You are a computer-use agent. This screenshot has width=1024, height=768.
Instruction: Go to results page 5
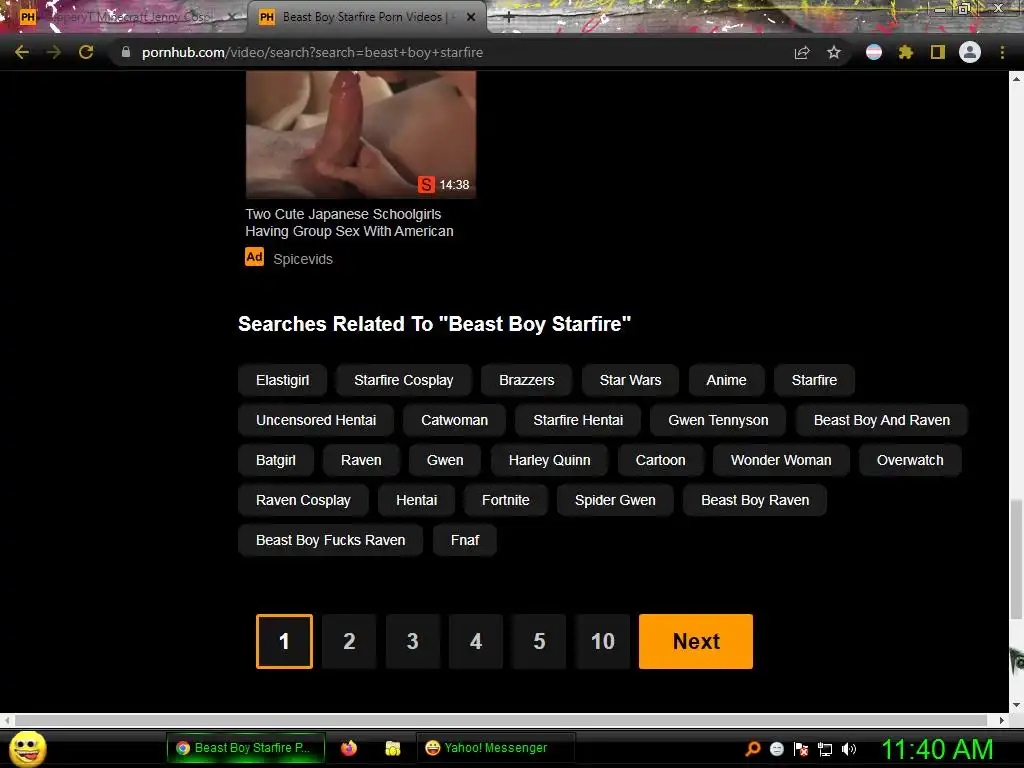point(539,641)
